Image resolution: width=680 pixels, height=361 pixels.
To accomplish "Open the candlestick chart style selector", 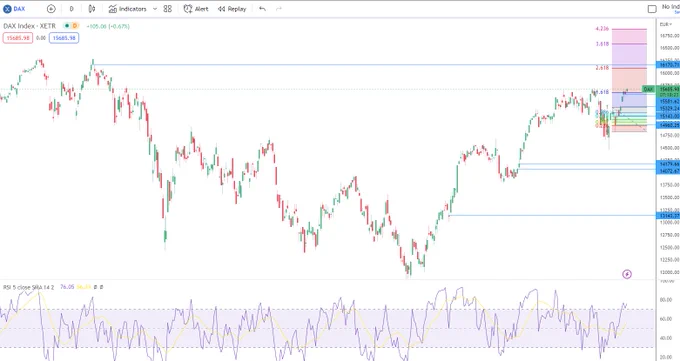I will [x=92, y=9].
